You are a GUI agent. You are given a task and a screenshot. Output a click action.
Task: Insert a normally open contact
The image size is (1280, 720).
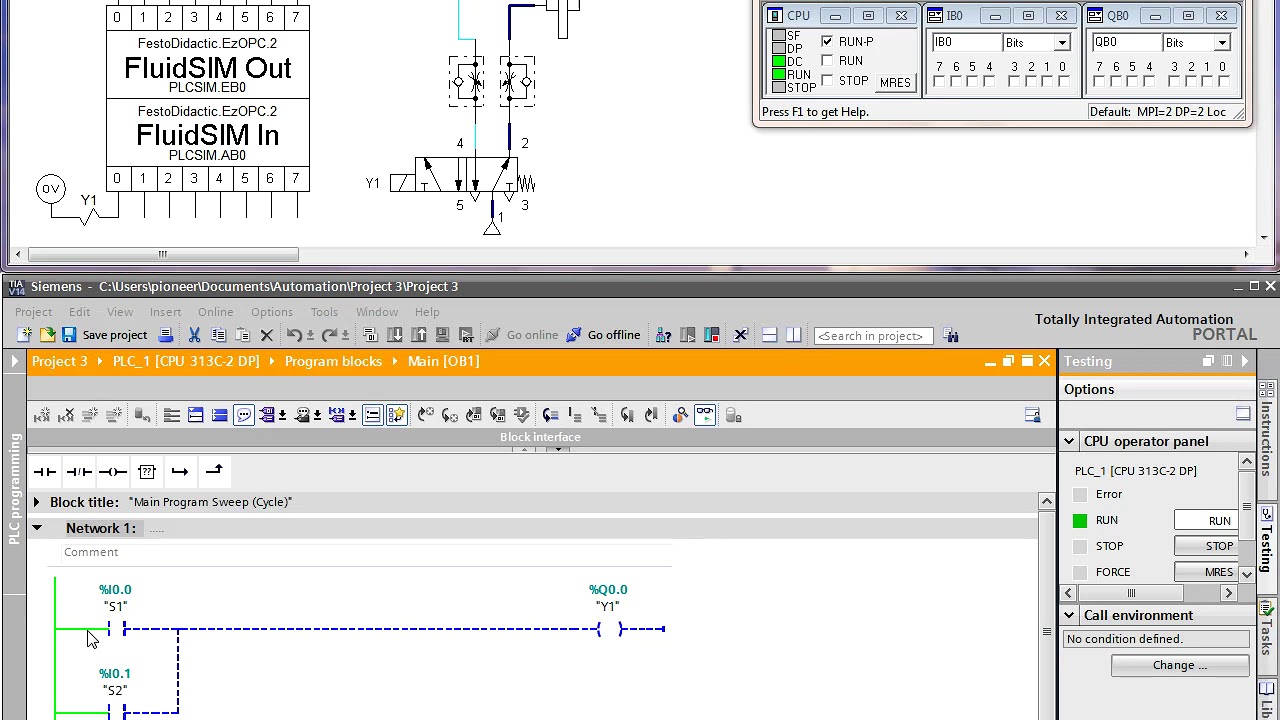[45, 472]
